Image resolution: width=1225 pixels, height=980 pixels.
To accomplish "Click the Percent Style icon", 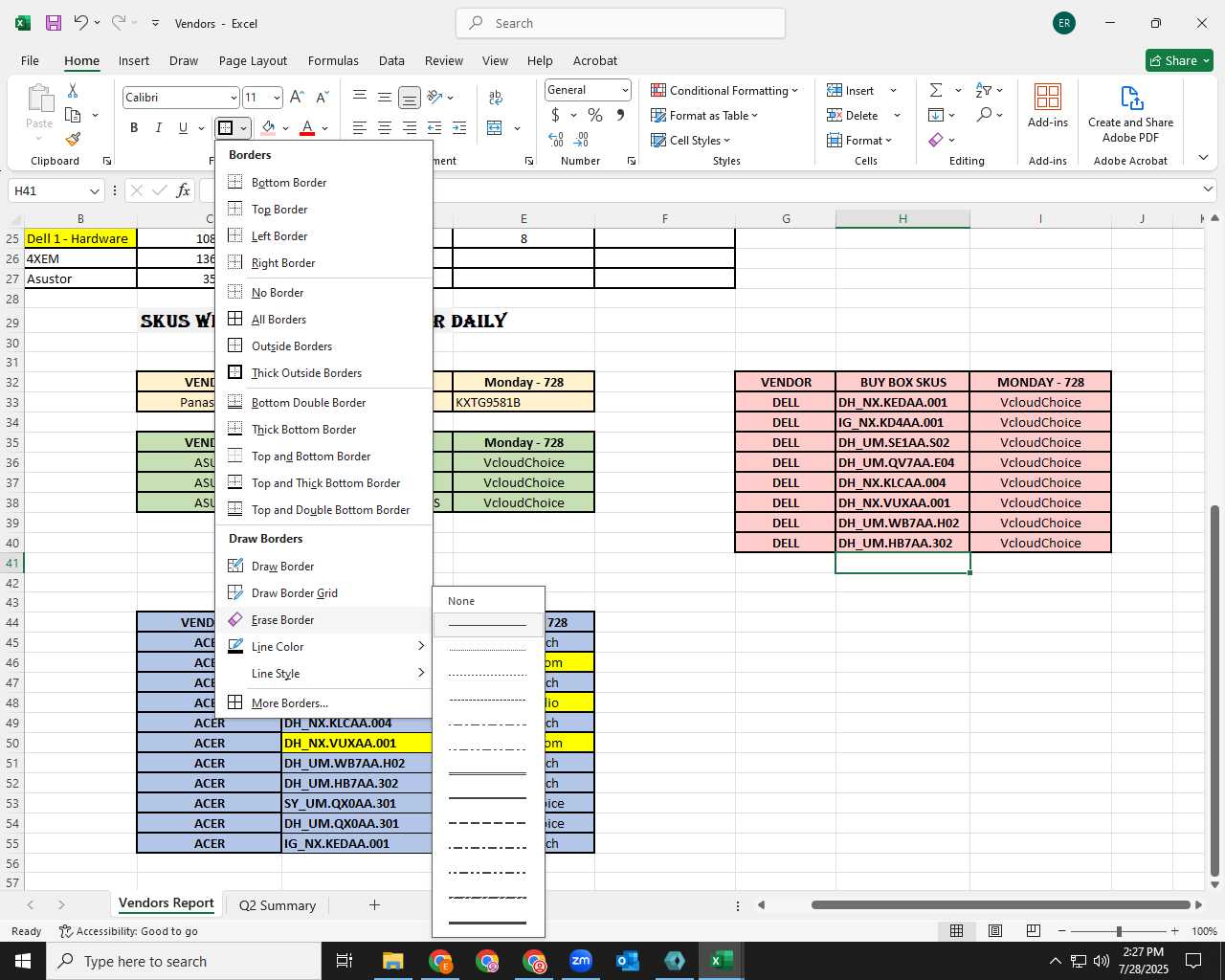I will click(x=595, y=115).
